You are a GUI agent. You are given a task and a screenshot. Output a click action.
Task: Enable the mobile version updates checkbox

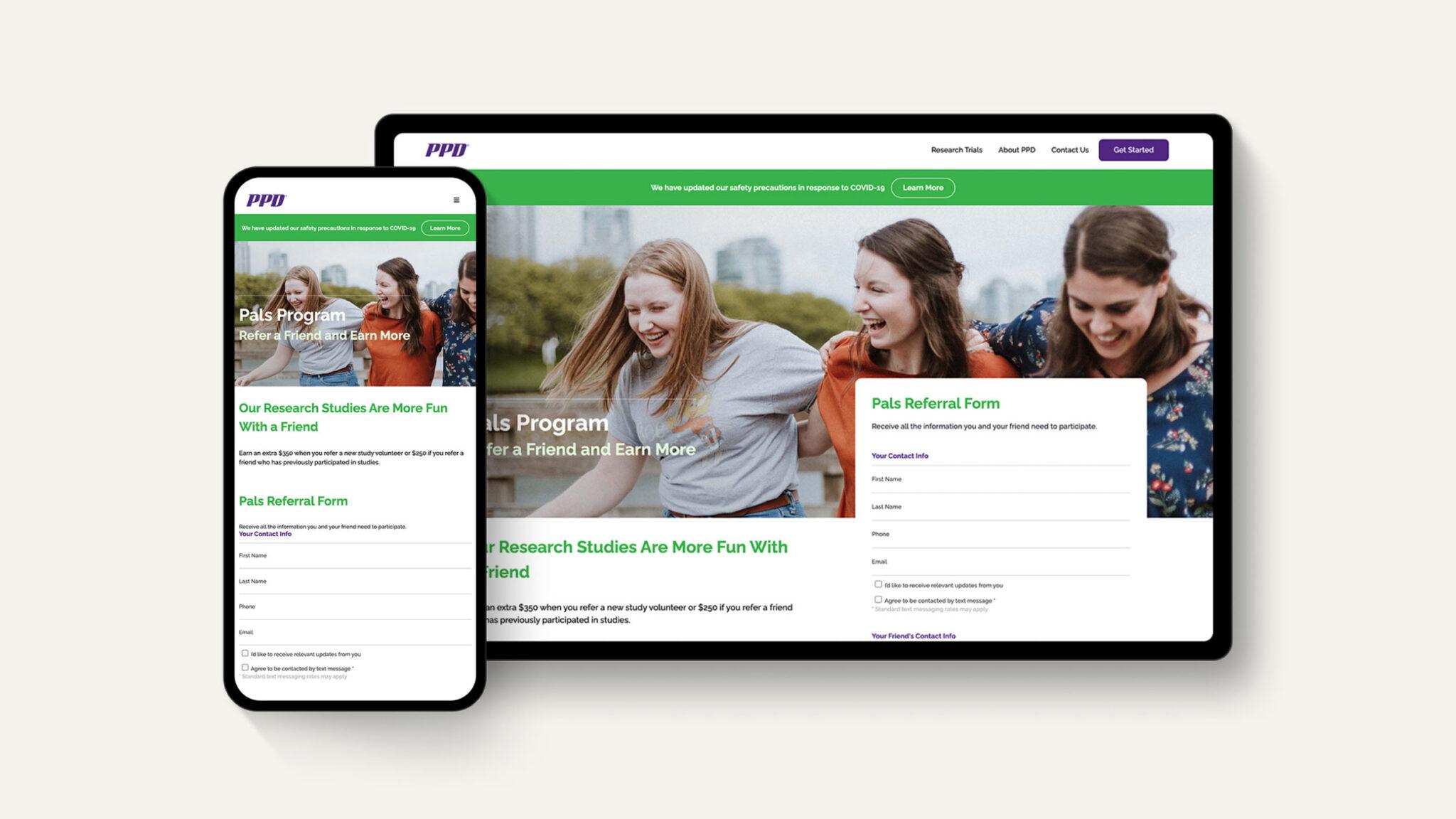[x=244, y=653]
